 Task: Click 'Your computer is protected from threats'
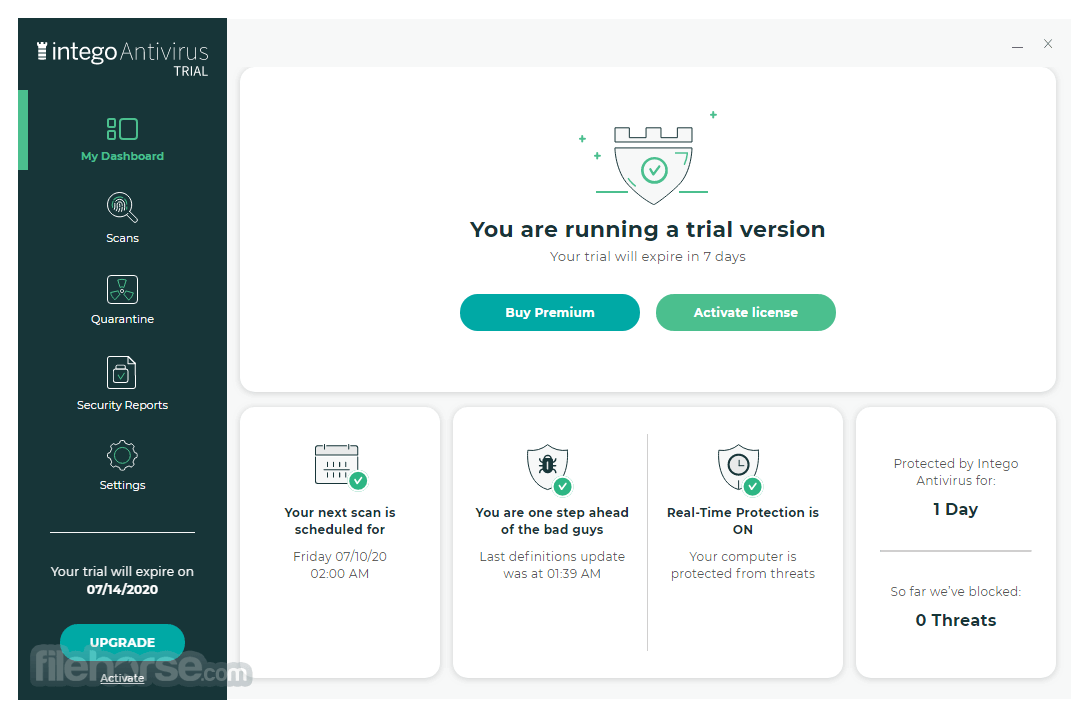pos(742,565)
